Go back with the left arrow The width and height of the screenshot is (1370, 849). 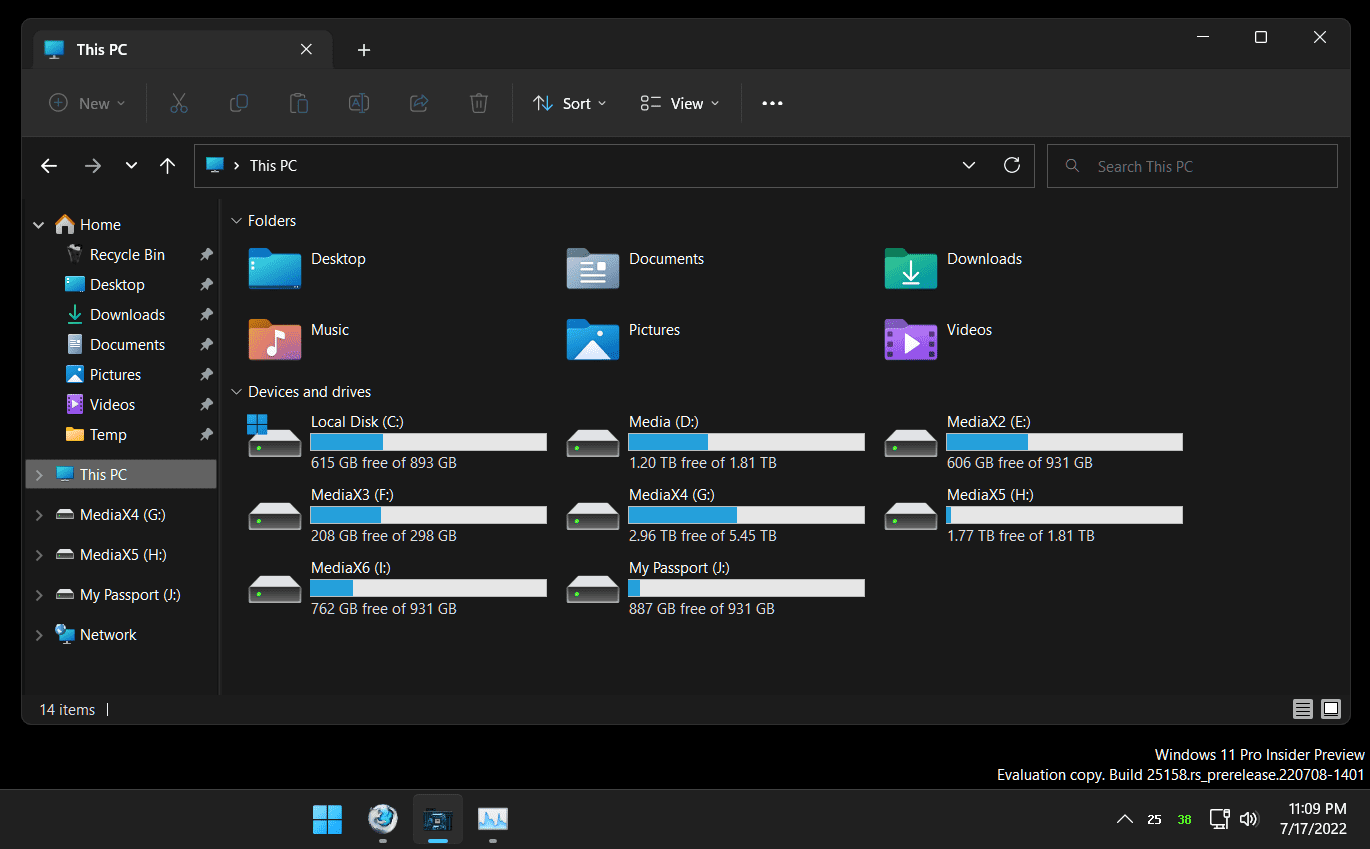[49, 166]
